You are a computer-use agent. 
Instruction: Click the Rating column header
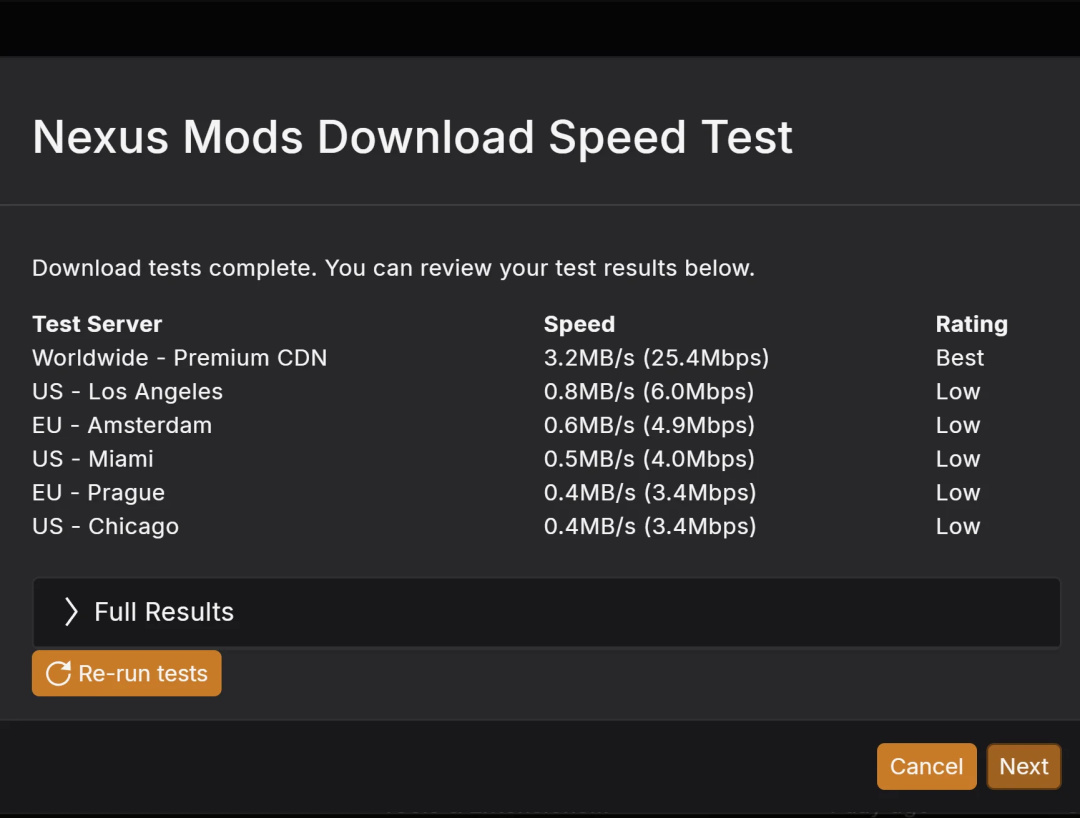point(971,324)
